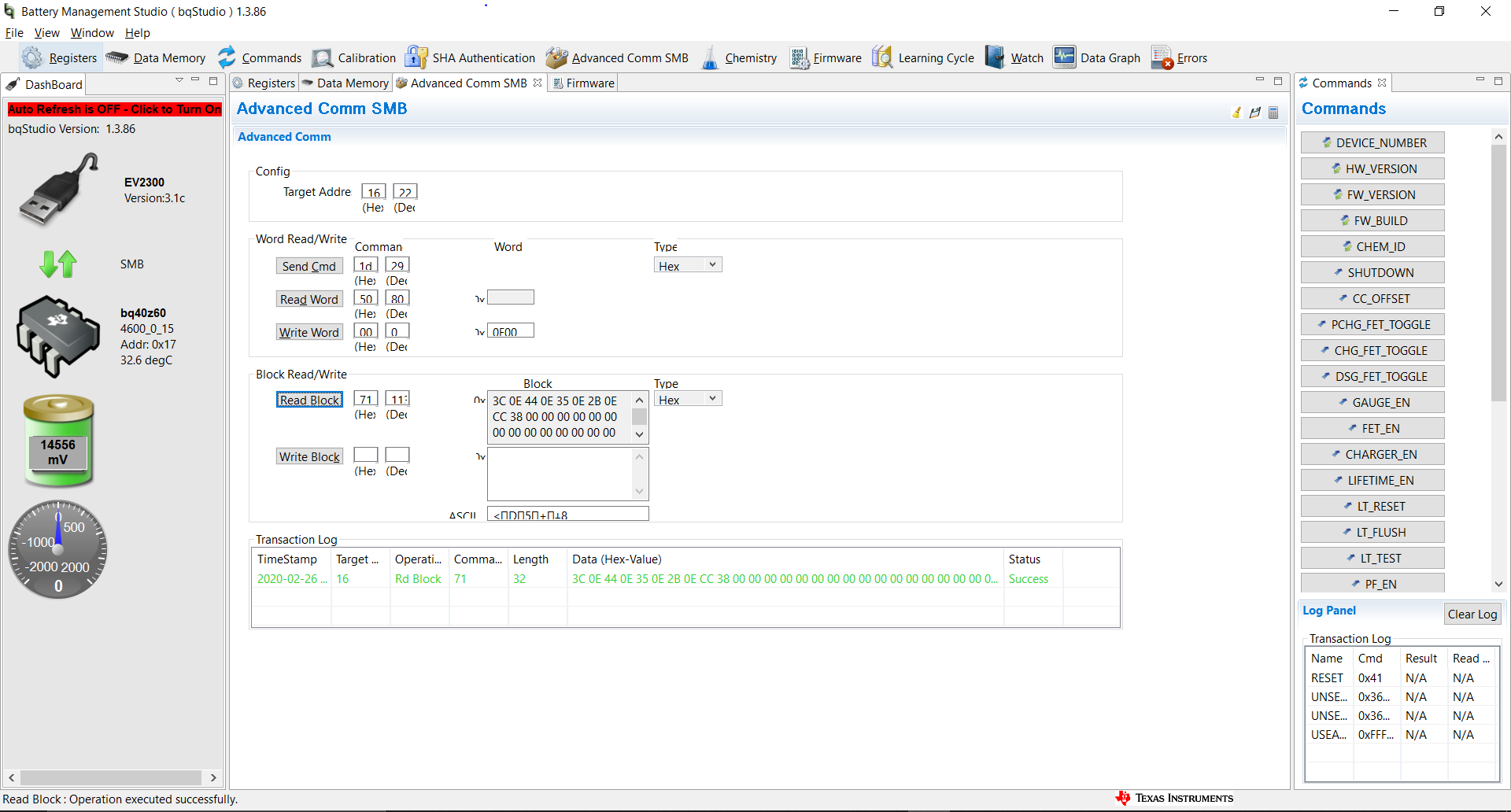Start the Learning Cycle tool
The height and width of the screenshot is (812, 1511).
click(x=923, y=58)
